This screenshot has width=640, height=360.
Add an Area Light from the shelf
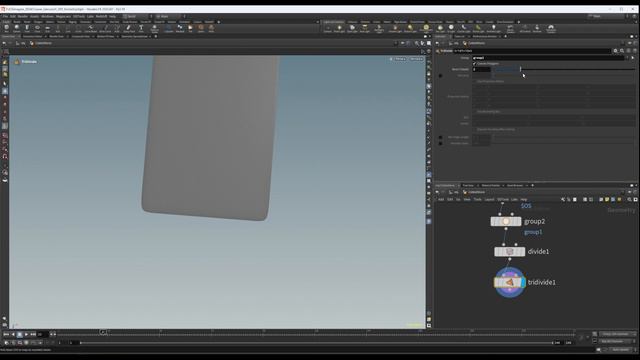[x=364, y=28]
